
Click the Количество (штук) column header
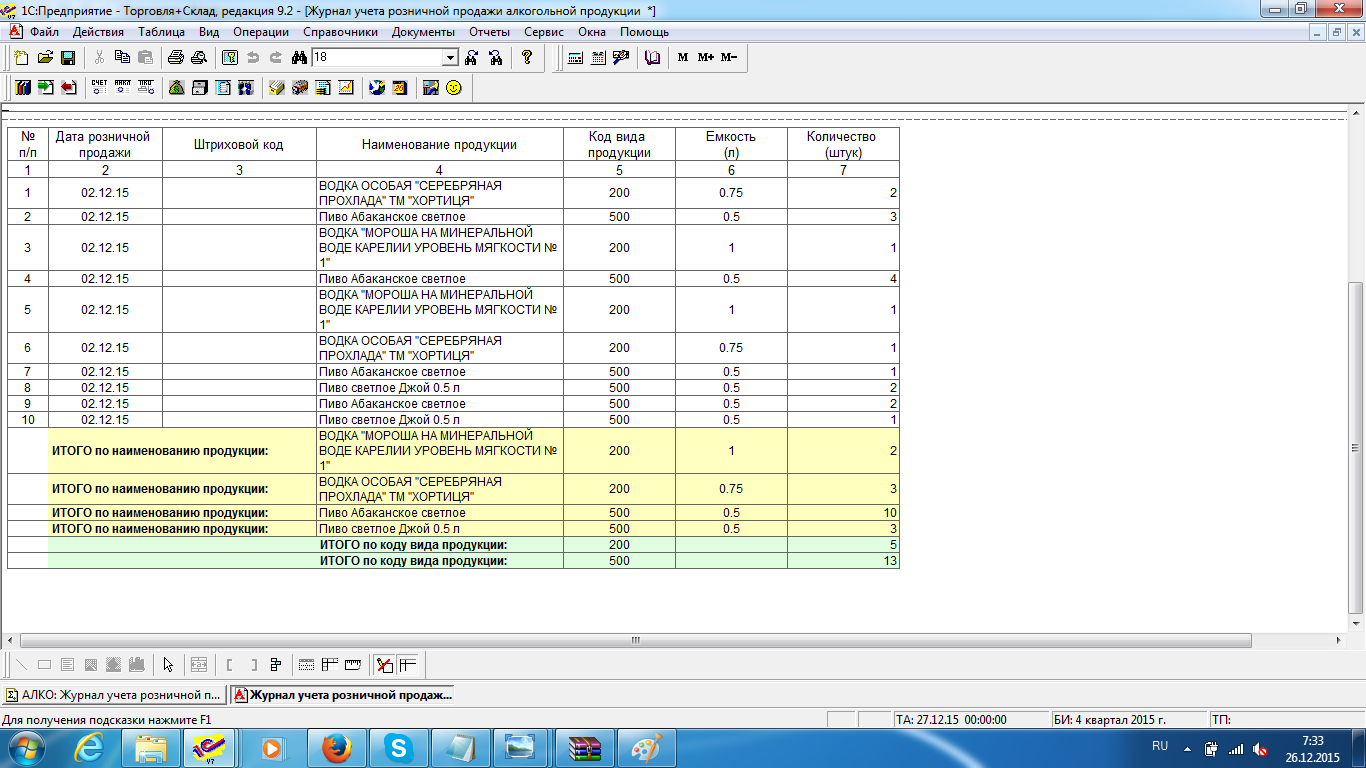(x=843, y=144)
